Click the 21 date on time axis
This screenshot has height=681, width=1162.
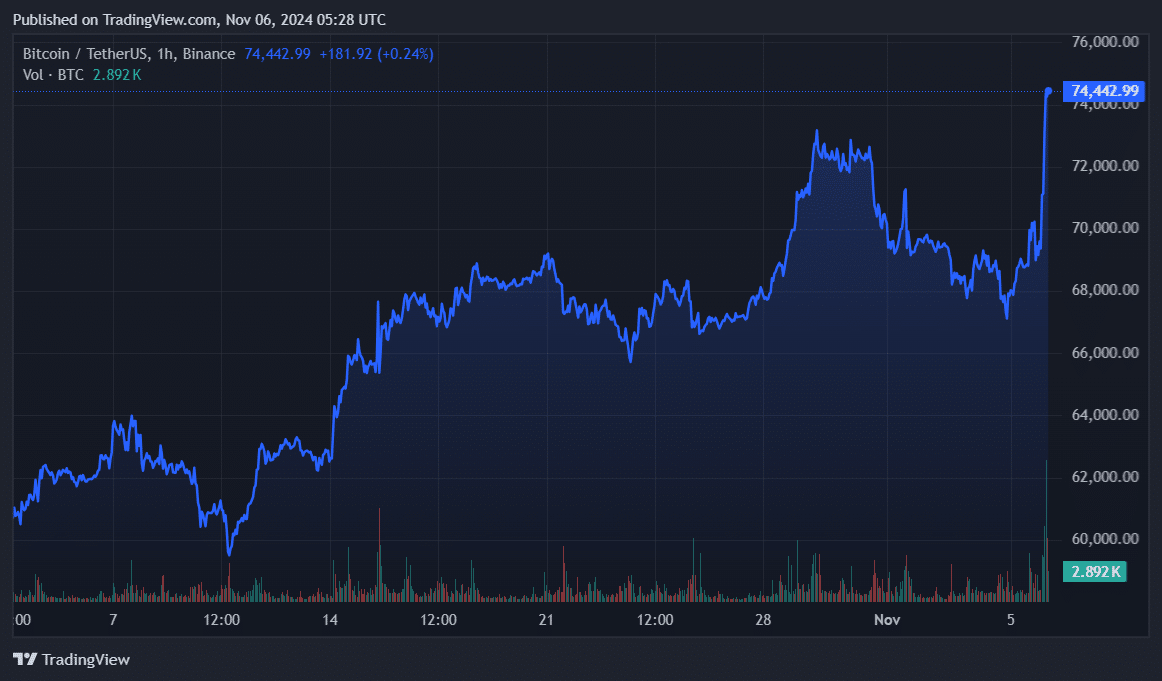tap(546, 619)
